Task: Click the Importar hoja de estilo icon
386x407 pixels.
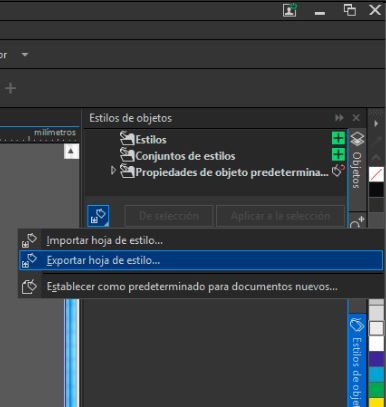Action: pyautogui.click(x=29, y=240)
